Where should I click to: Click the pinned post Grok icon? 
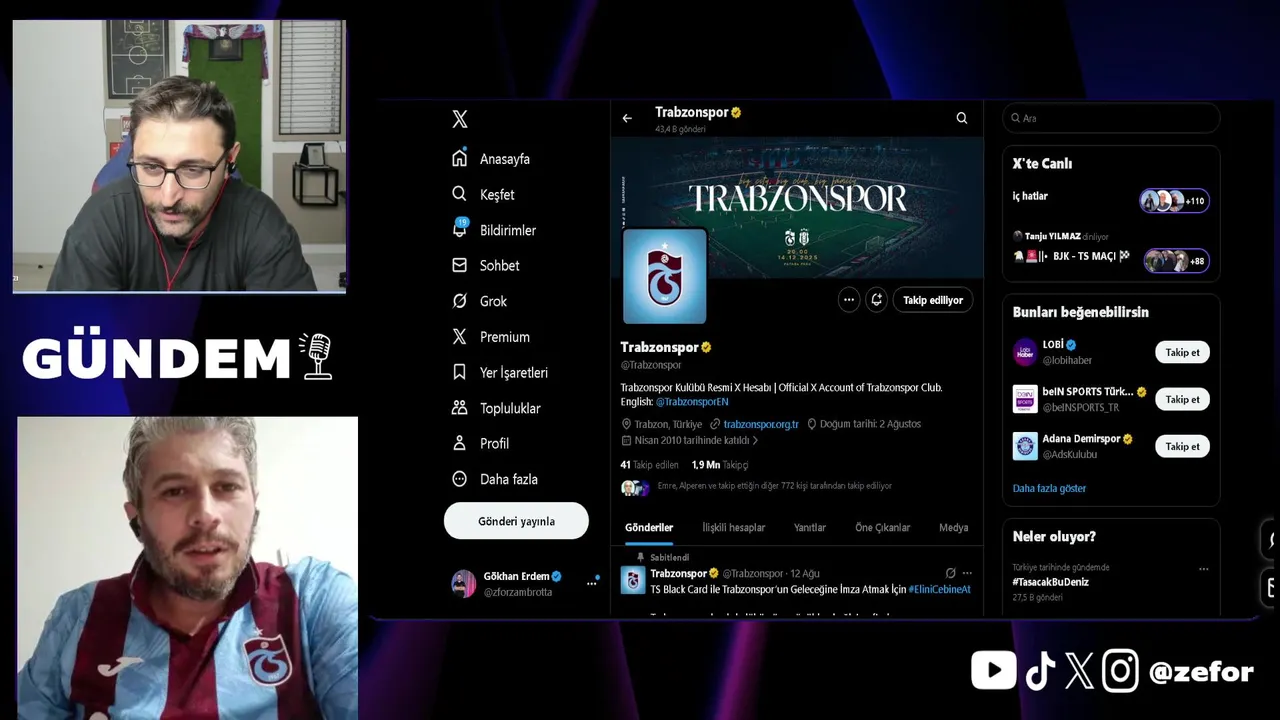pyautogui.click(x=950, y=574)
